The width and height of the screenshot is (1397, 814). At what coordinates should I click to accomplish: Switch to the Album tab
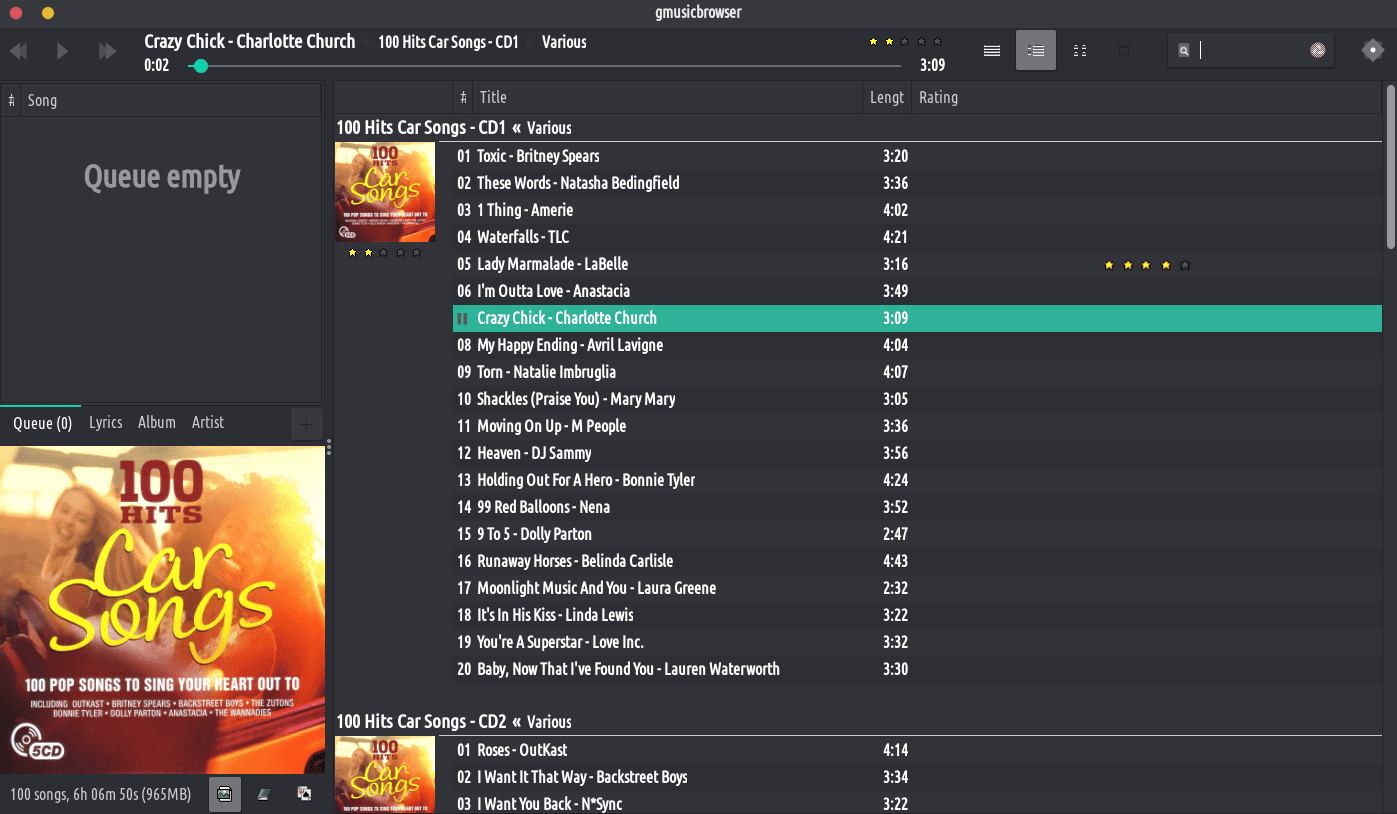(x=157, y=422)
